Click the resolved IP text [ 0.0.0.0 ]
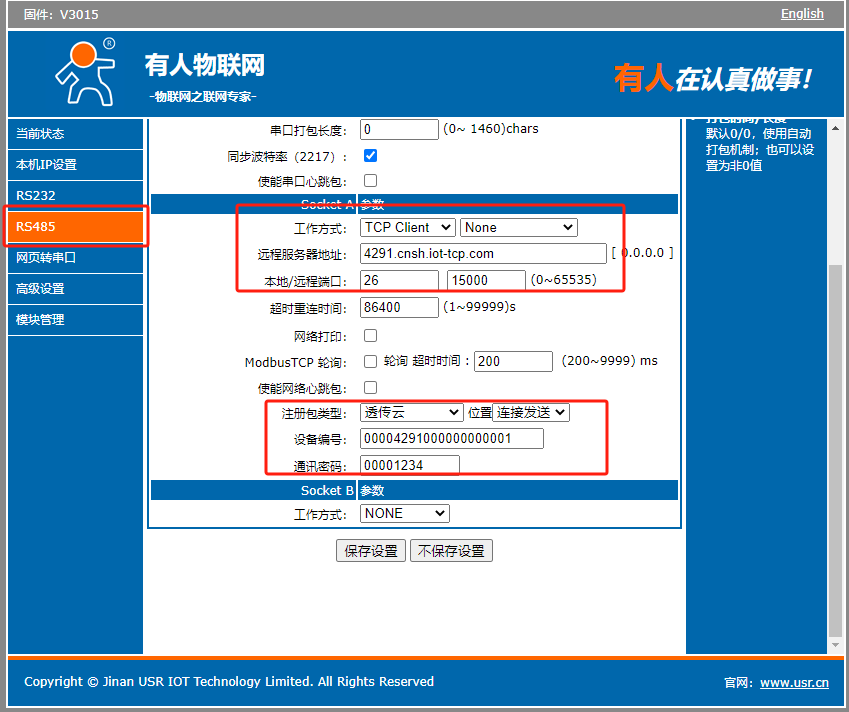Viewport: 849px width, 712px height. click(x=643, y=253)
